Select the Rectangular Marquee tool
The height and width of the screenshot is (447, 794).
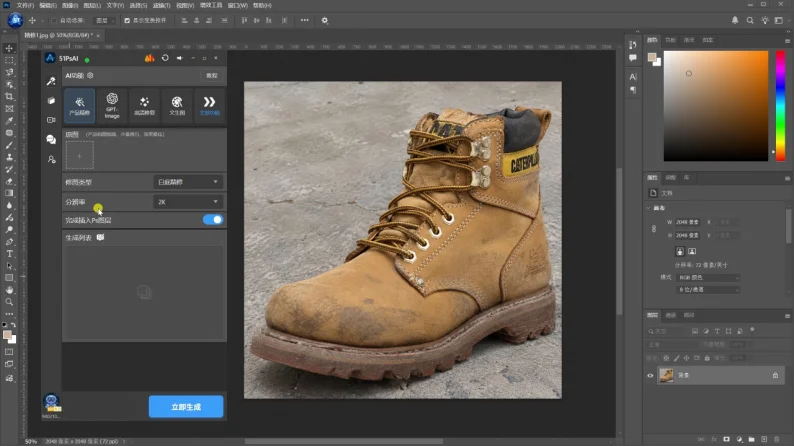click(9, 60)
